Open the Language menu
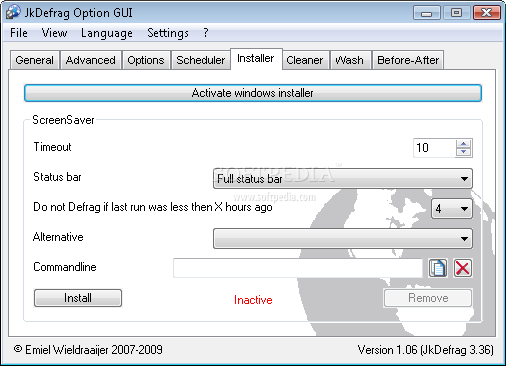The height and width of the screenshot is (366, 506). tap(107, 33)
